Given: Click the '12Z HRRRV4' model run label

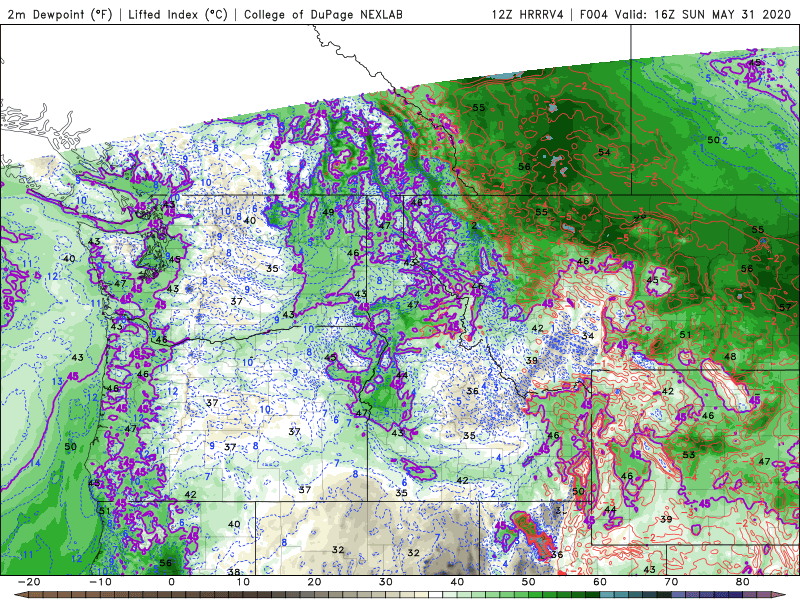Looking at the screenshot, I should click(x=528, y=14).
